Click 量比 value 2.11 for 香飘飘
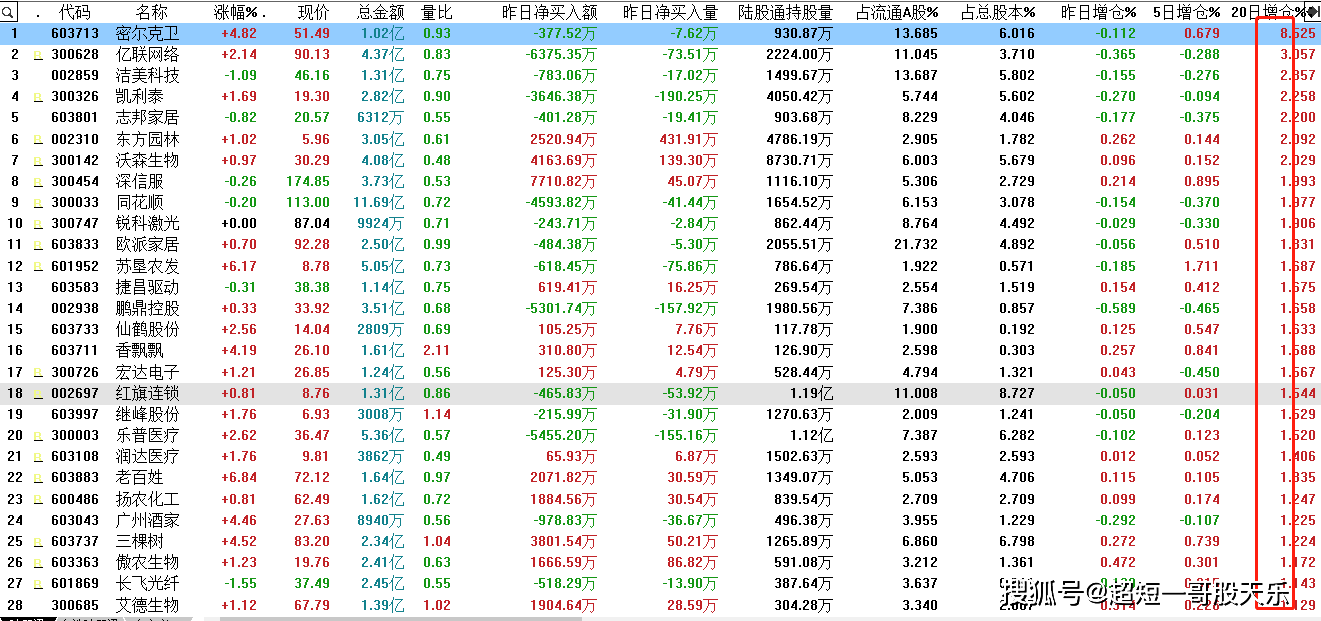Viewport: 1321px width, 621px height. point(436,351)
